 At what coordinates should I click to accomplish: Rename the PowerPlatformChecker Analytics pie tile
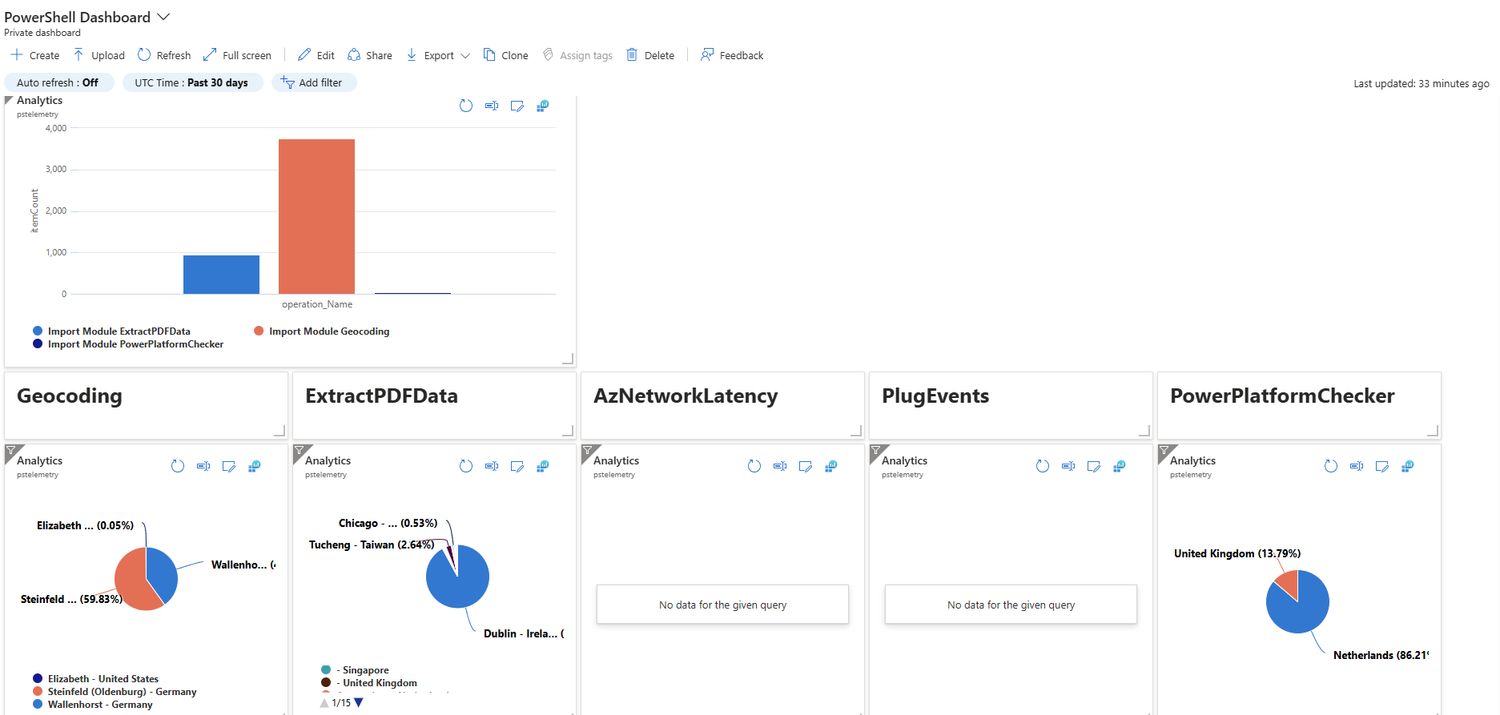pyautogui.click(x=1357, y=466)
